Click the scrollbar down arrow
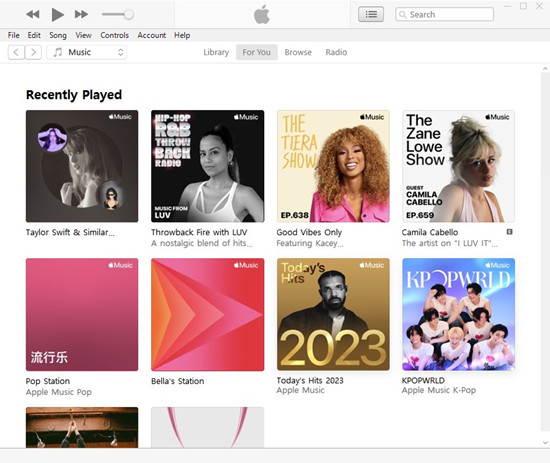The width and height of the screenshot is (550, 463). 545,443
